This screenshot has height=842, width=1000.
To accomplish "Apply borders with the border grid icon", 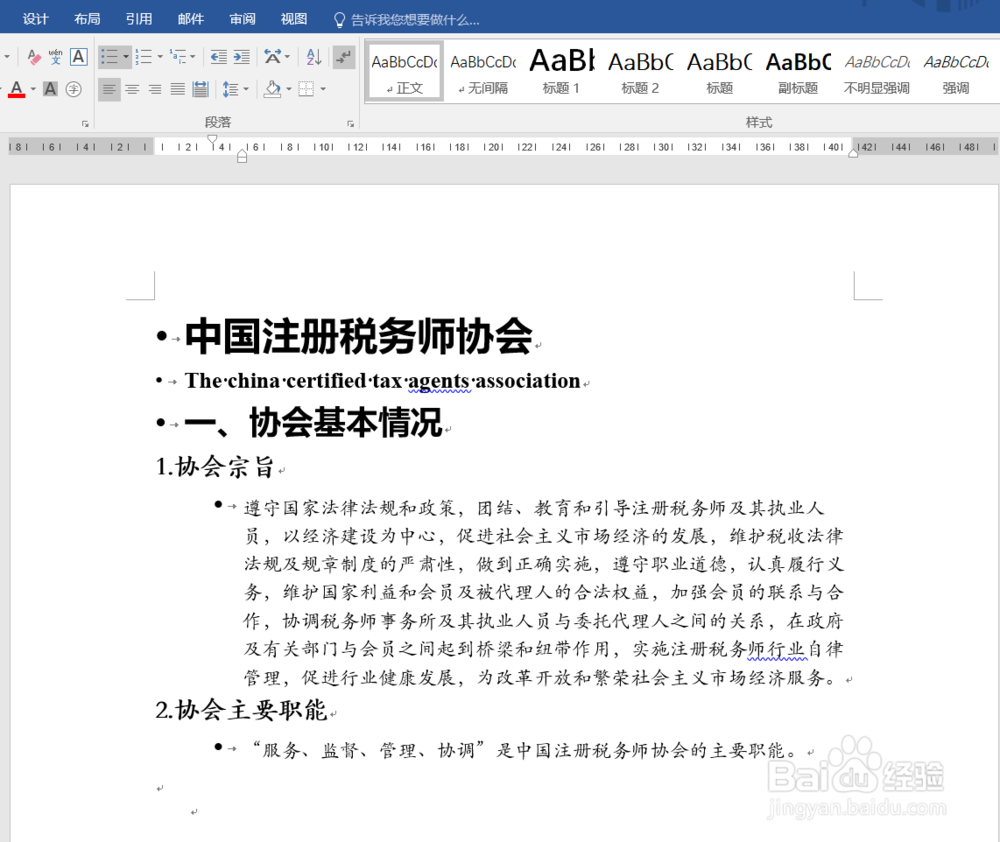I will pos(306,89).
